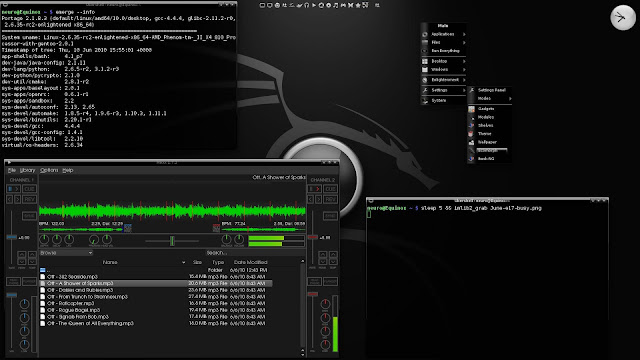Viewport: 640px width, 360px height.
Task: Enable headphone cue for channel 1
Action: (x=13, y=282)
